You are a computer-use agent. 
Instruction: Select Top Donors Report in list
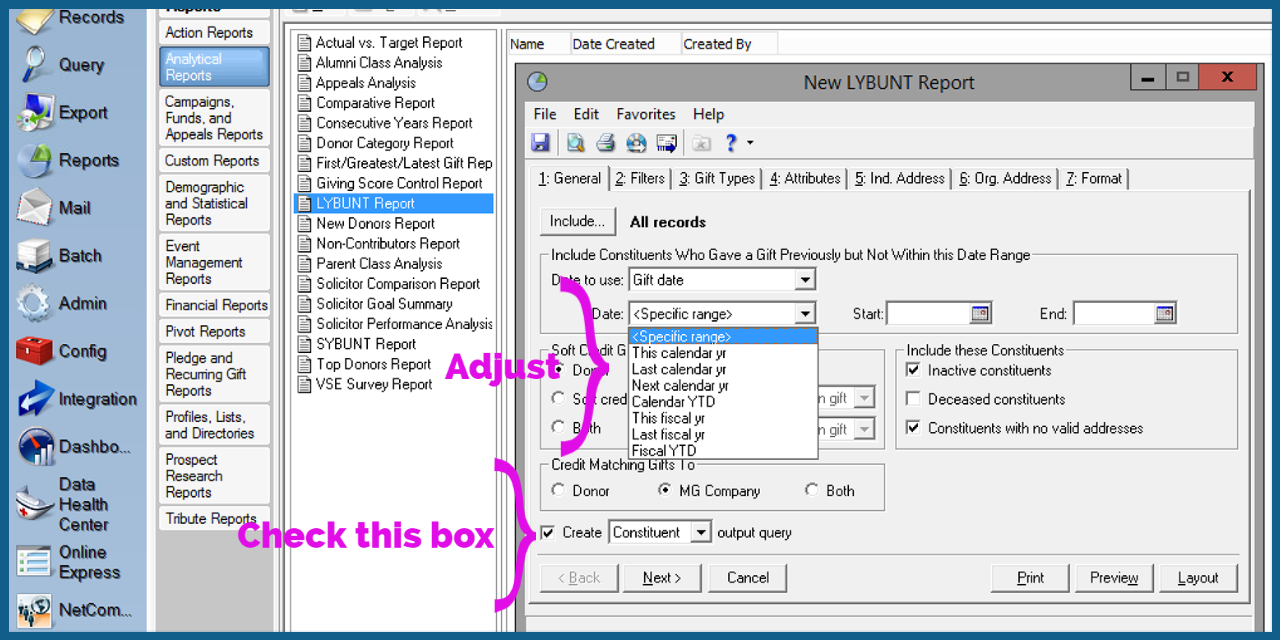(374, 364)
